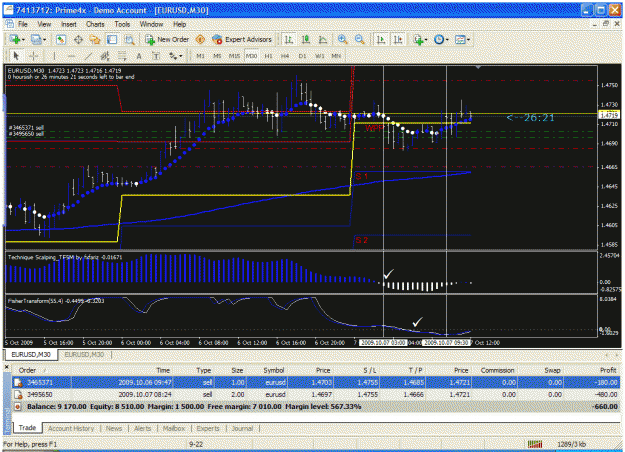Image resolution: width=625 pixels, height=452 pixels.
Task: Switch timeframe to H1
Action: (269, 56)
